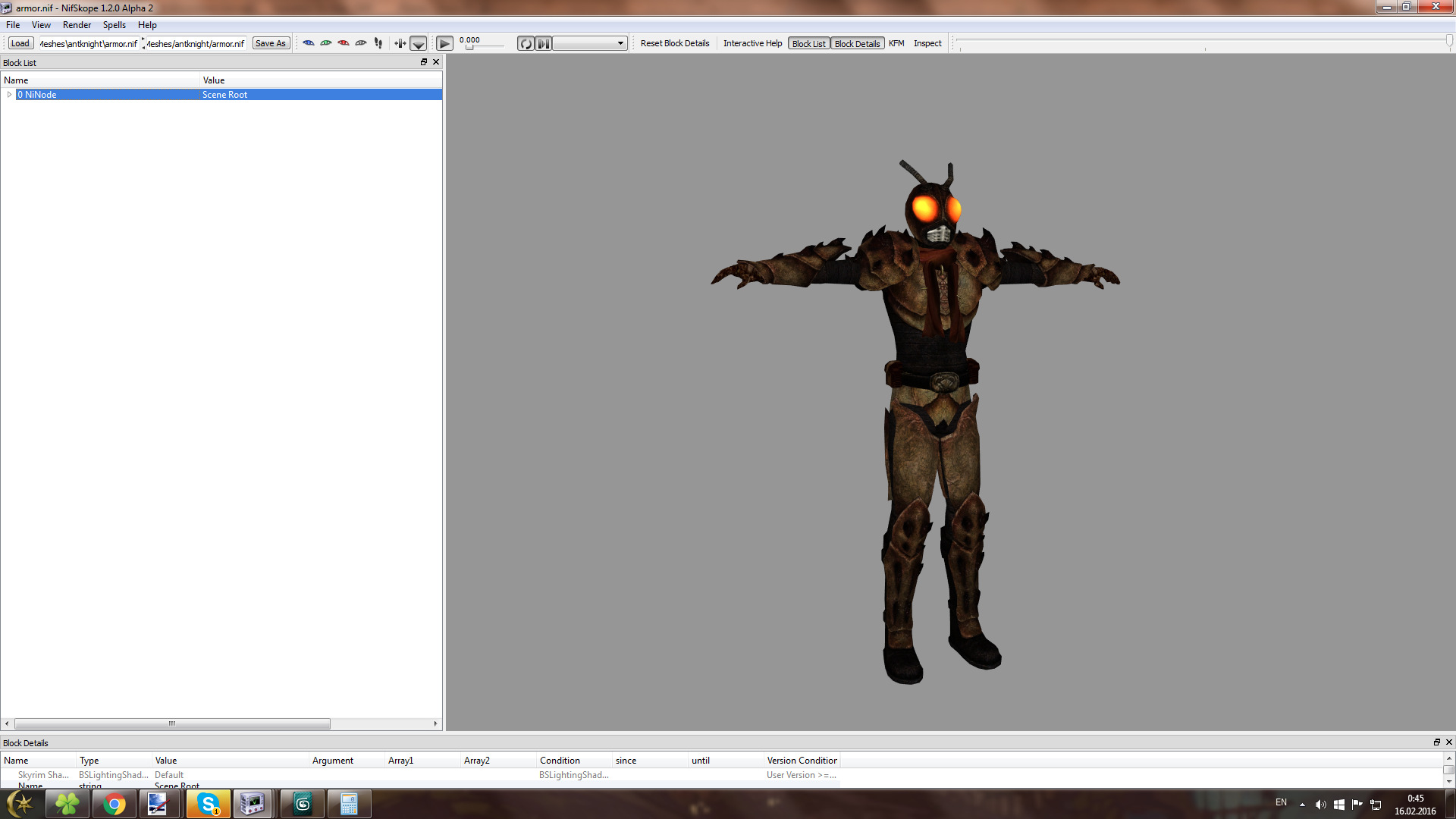
Task: Click the Skyrim Sha... row in Block Details
Action: [420, 775]
